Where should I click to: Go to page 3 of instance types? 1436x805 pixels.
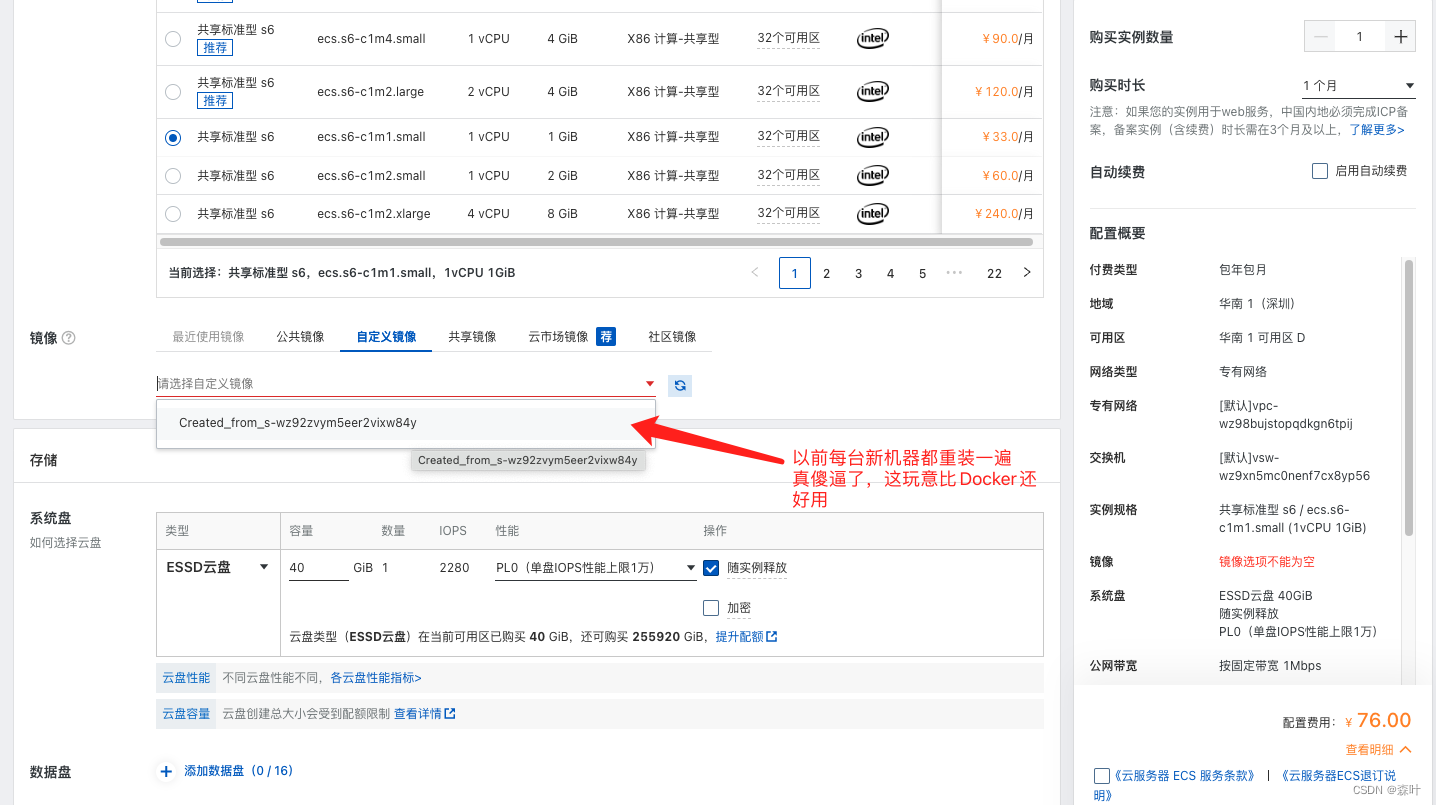[858, 273]
